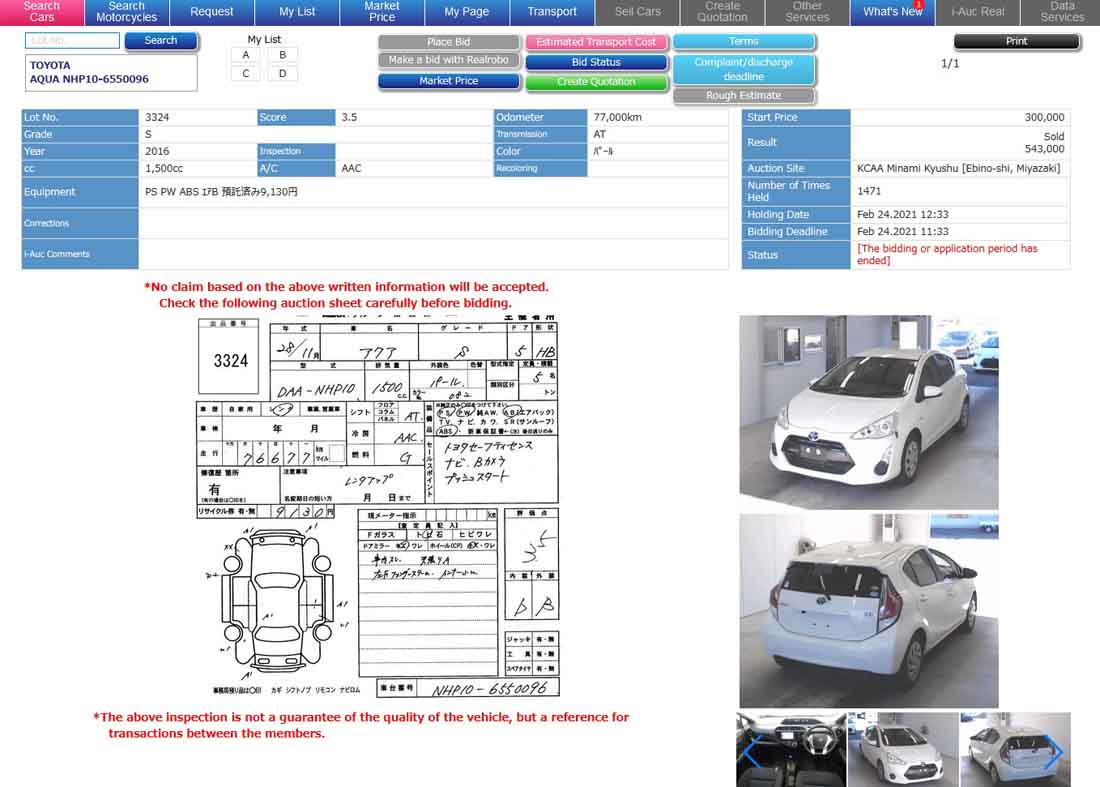
Task: Select the TOYOTA AQUA NHP10-6550096 title
Action: (89, 72)
